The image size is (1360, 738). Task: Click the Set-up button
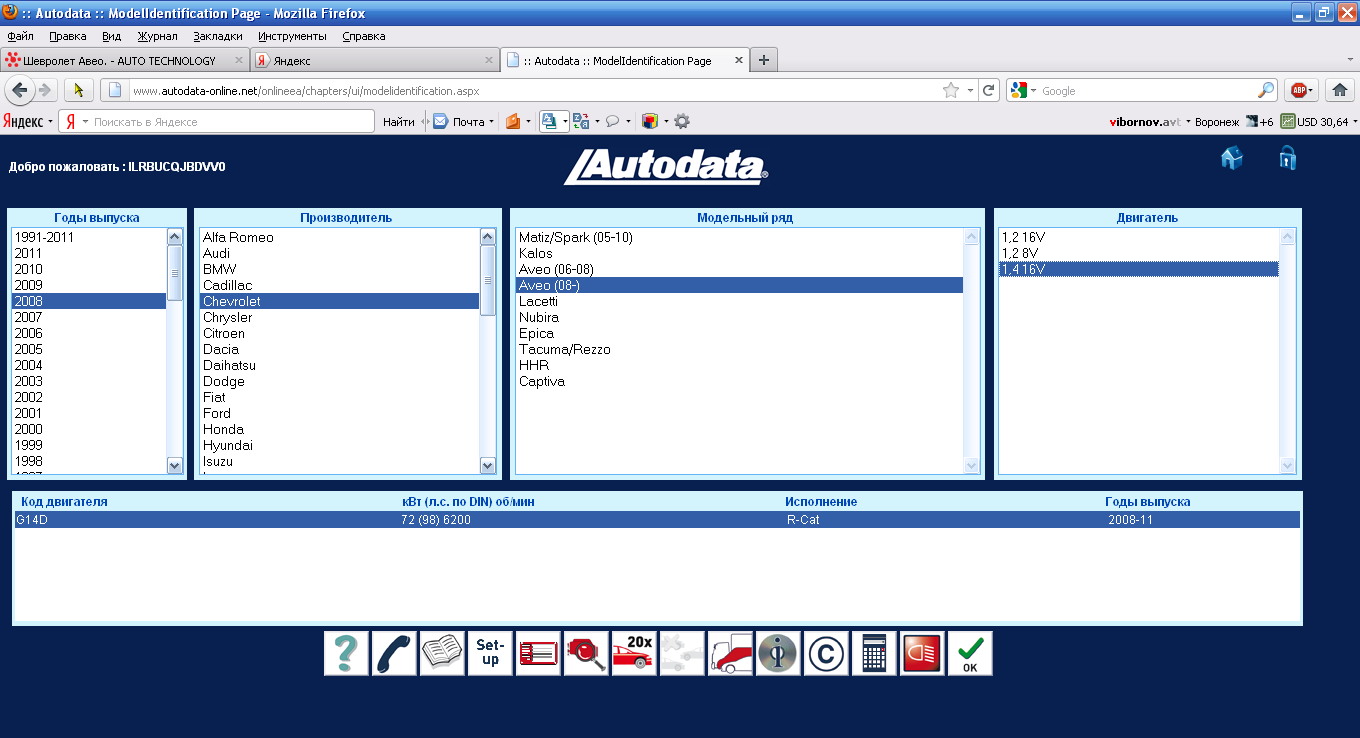490,653
